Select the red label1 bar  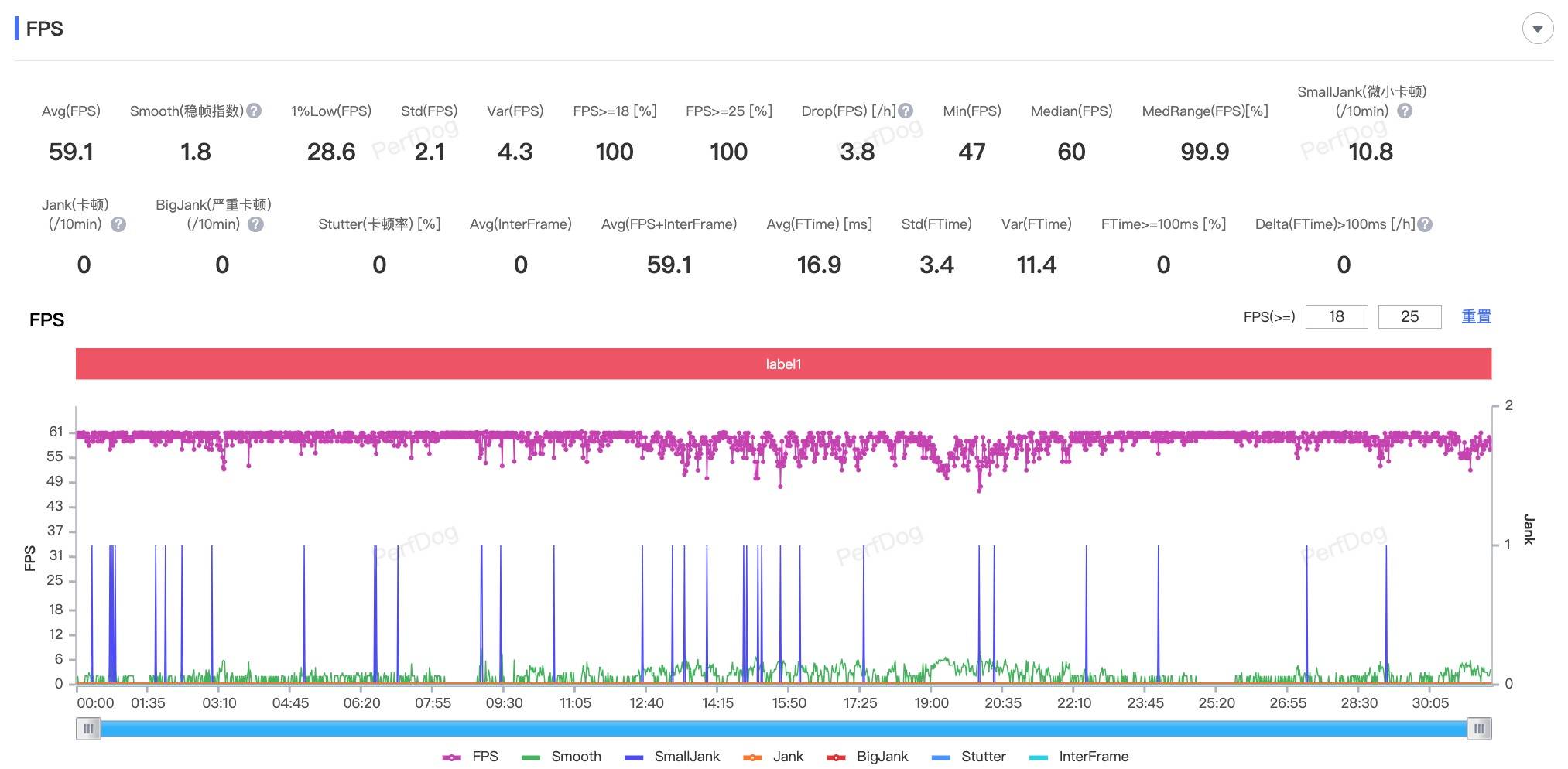783,364
